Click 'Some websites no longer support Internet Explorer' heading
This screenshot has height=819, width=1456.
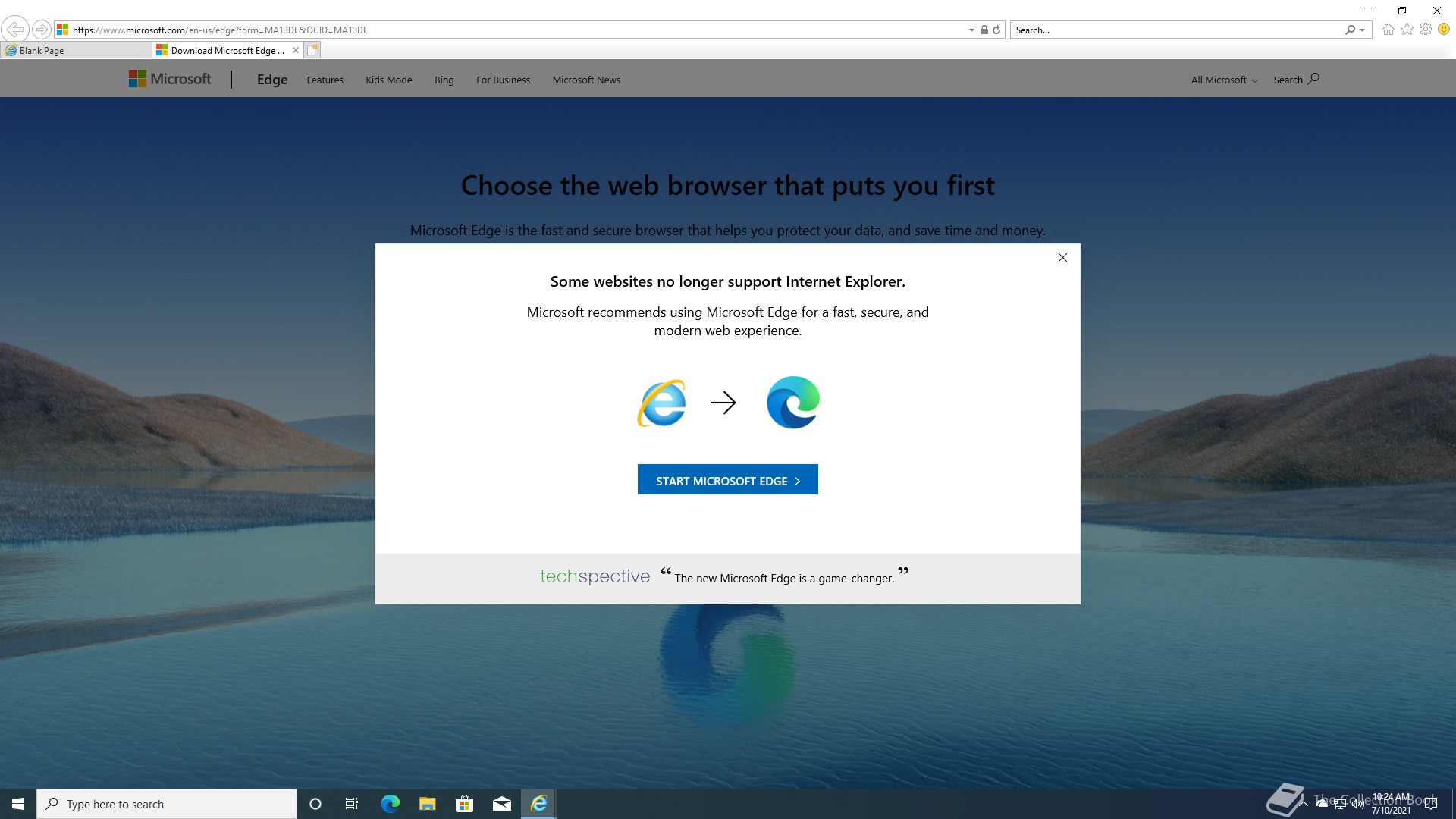tap(728, 281)
